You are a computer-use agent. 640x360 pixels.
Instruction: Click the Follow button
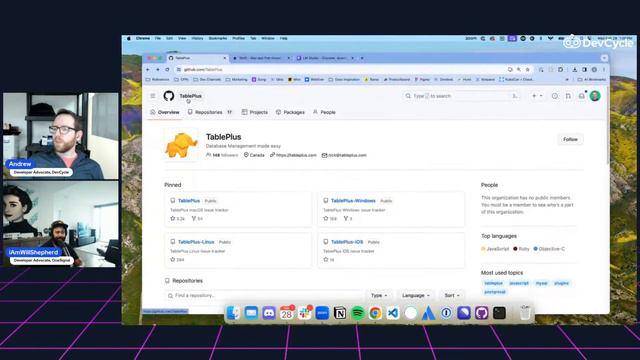(570, 140)
